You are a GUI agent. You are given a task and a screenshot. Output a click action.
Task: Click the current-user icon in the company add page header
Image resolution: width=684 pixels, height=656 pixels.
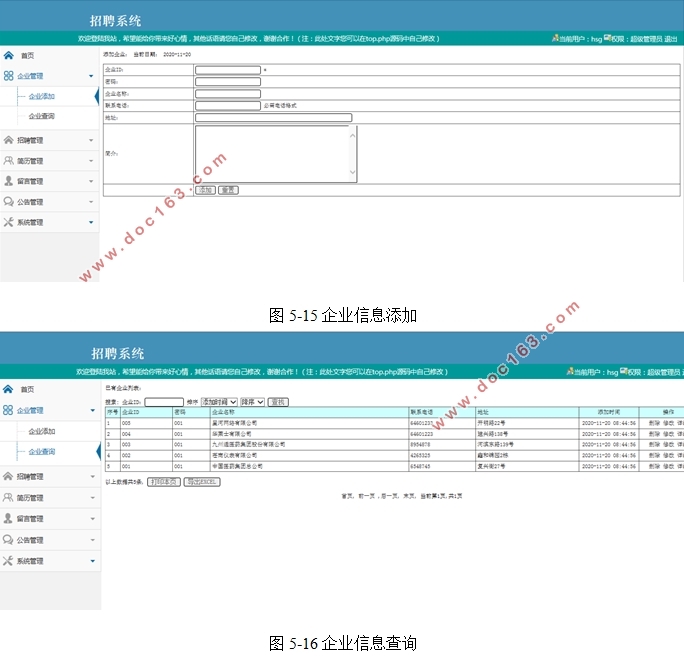click(x=555, y=38)
